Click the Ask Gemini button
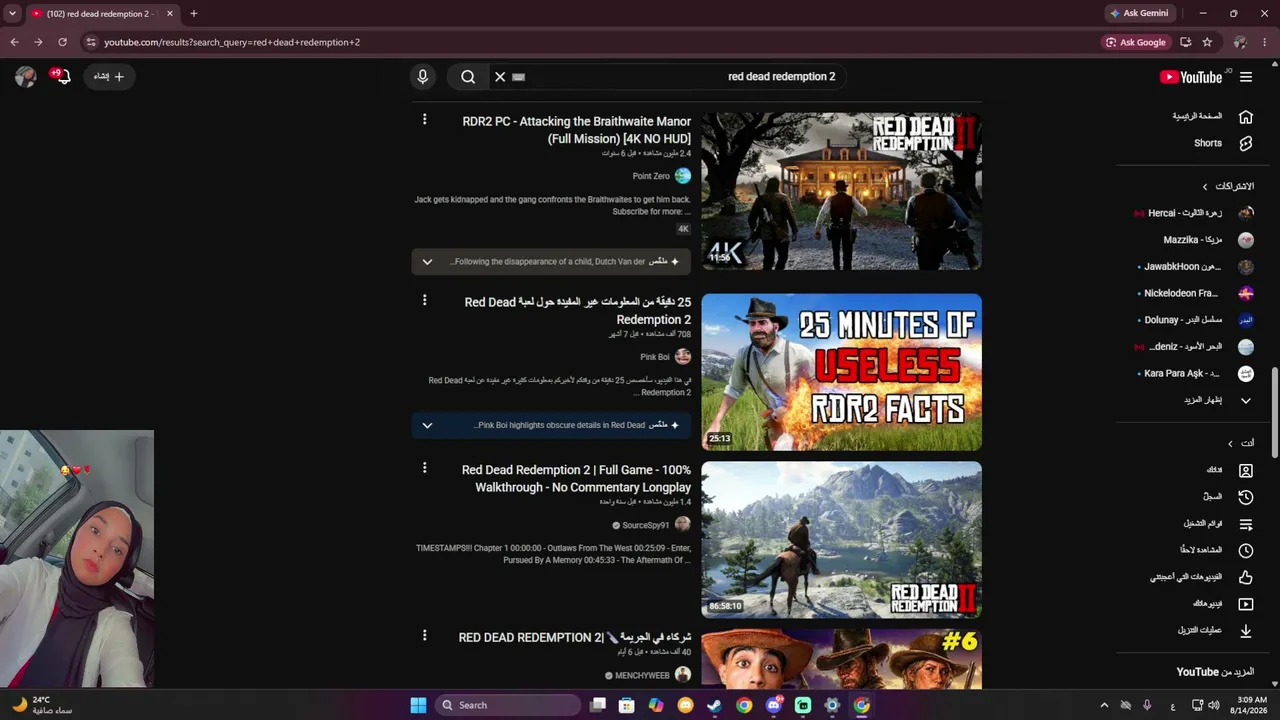Screen dimensions: 1280x720 (x=1139, y=14)
